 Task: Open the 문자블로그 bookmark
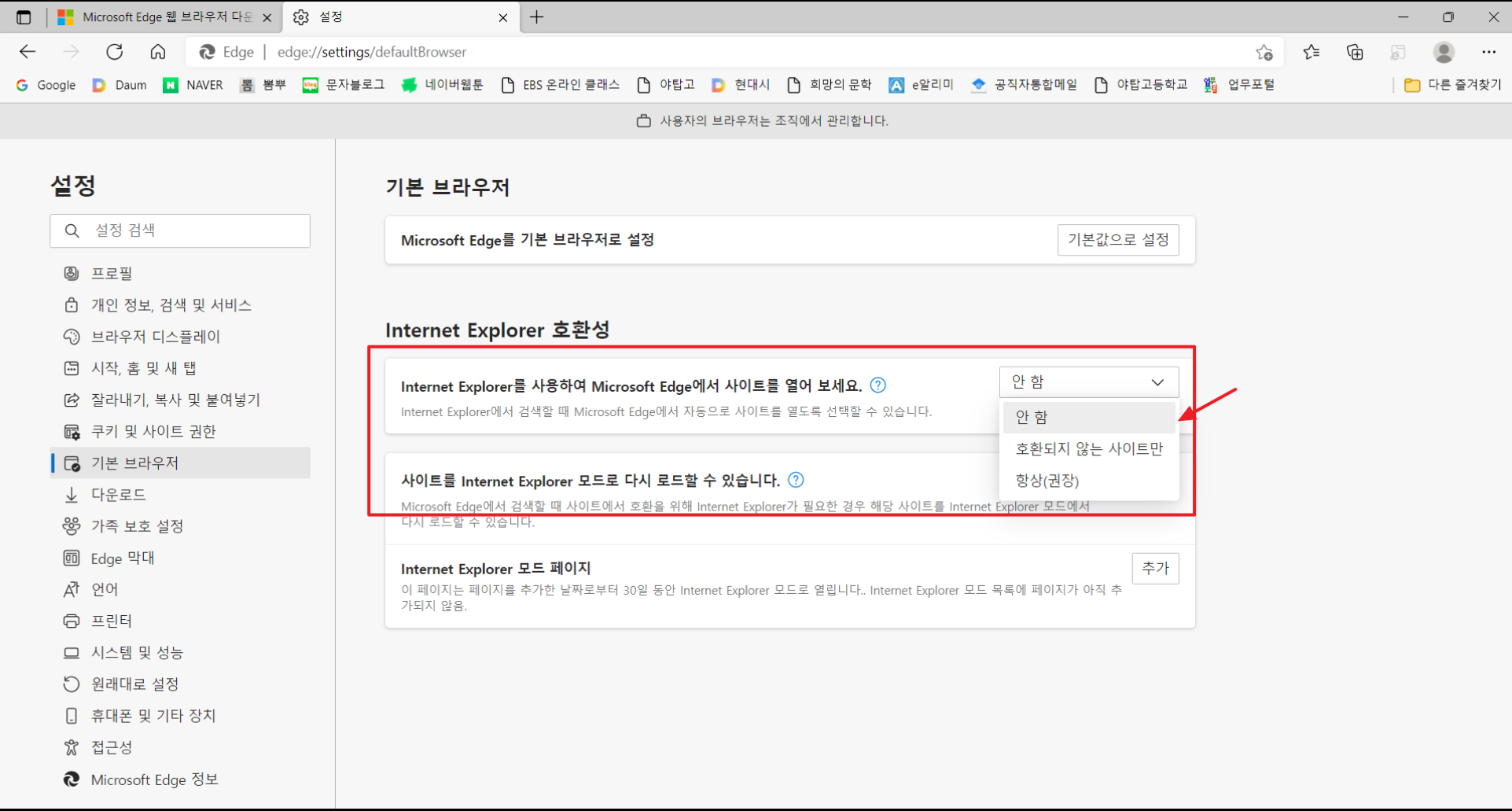(344, 85)
